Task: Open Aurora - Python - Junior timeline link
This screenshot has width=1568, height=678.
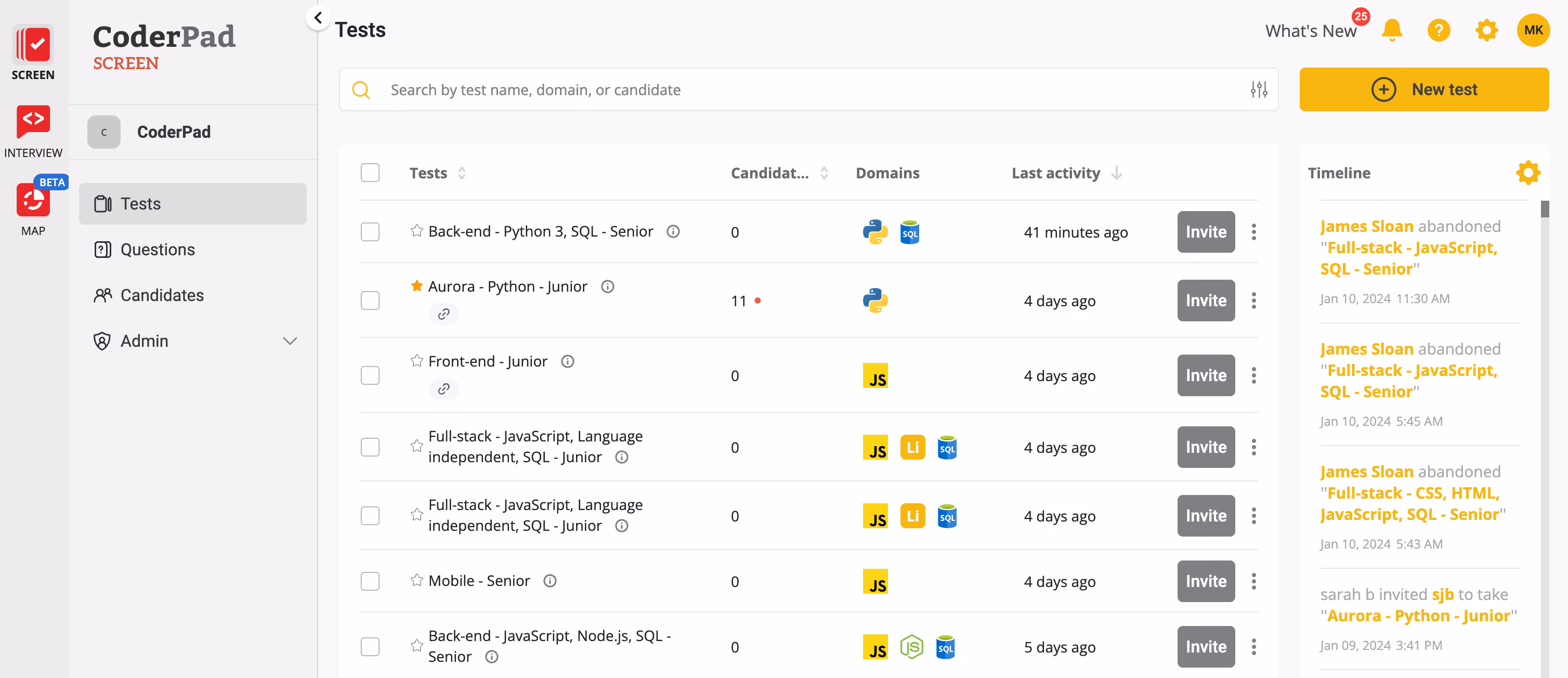Action: click(x=1418, y=615)
